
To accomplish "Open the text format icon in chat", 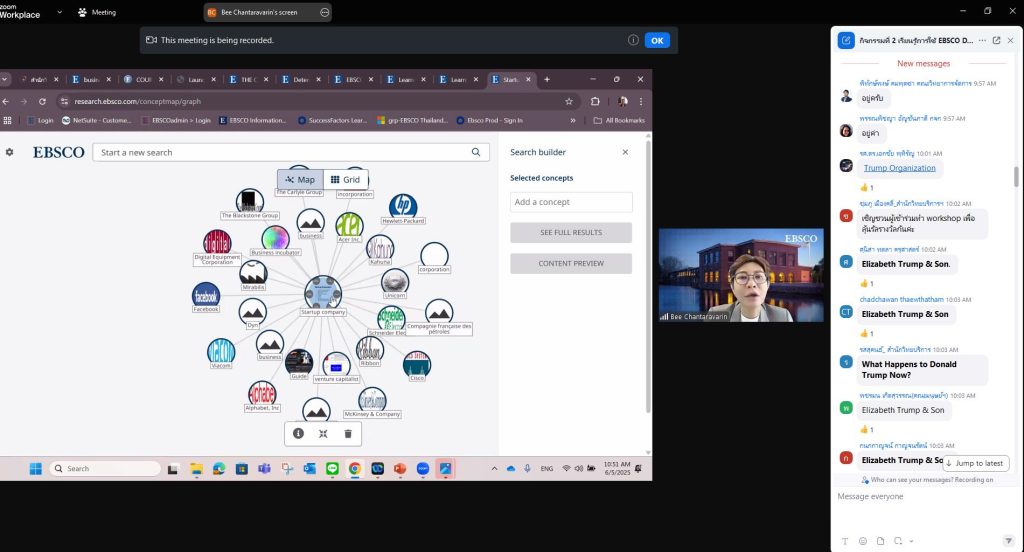I will [x=845, y=541].
